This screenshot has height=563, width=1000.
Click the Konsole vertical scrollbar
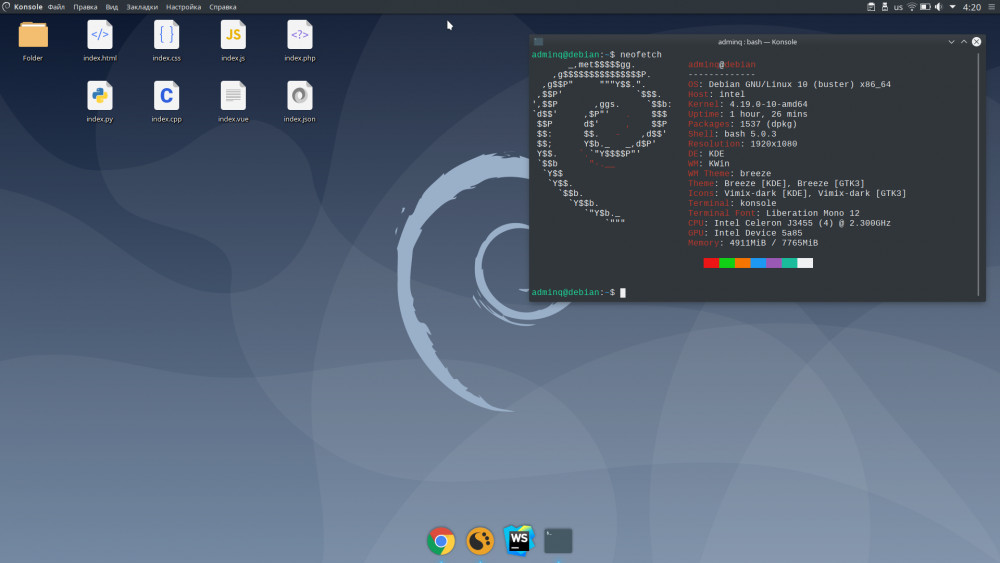(978, 173)
